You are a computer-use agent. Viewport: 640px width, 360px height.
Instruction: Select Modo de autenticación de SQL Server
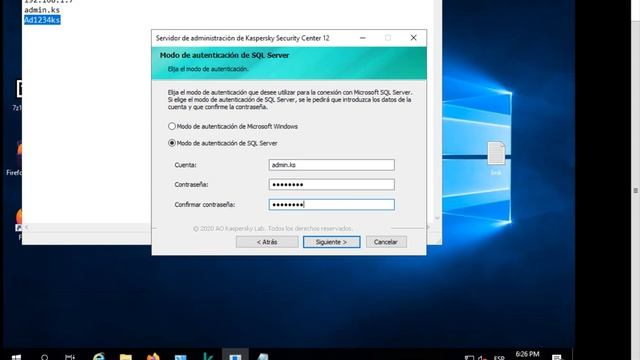pyautogui.click(x=223, y=143)
